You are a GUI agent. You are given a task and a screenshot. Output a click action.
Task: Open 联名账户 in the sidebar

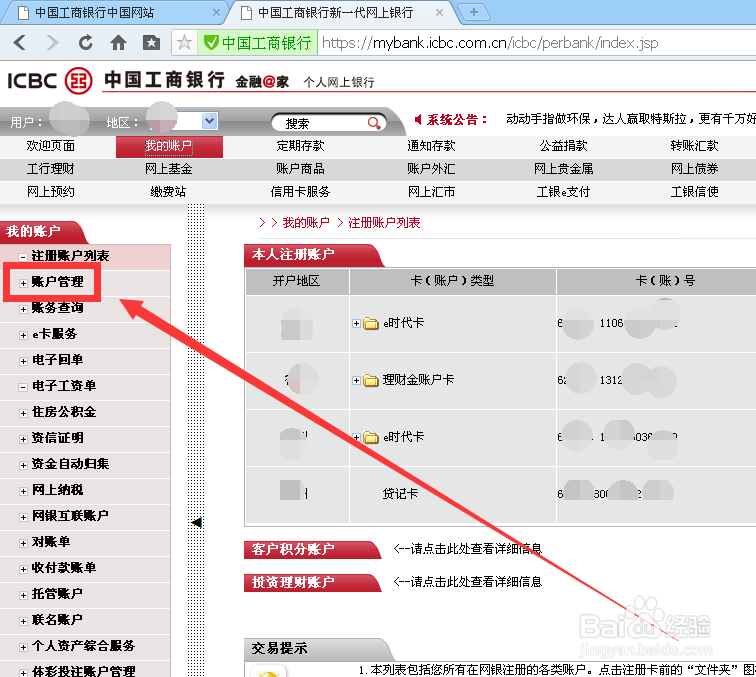pos(57,620)
